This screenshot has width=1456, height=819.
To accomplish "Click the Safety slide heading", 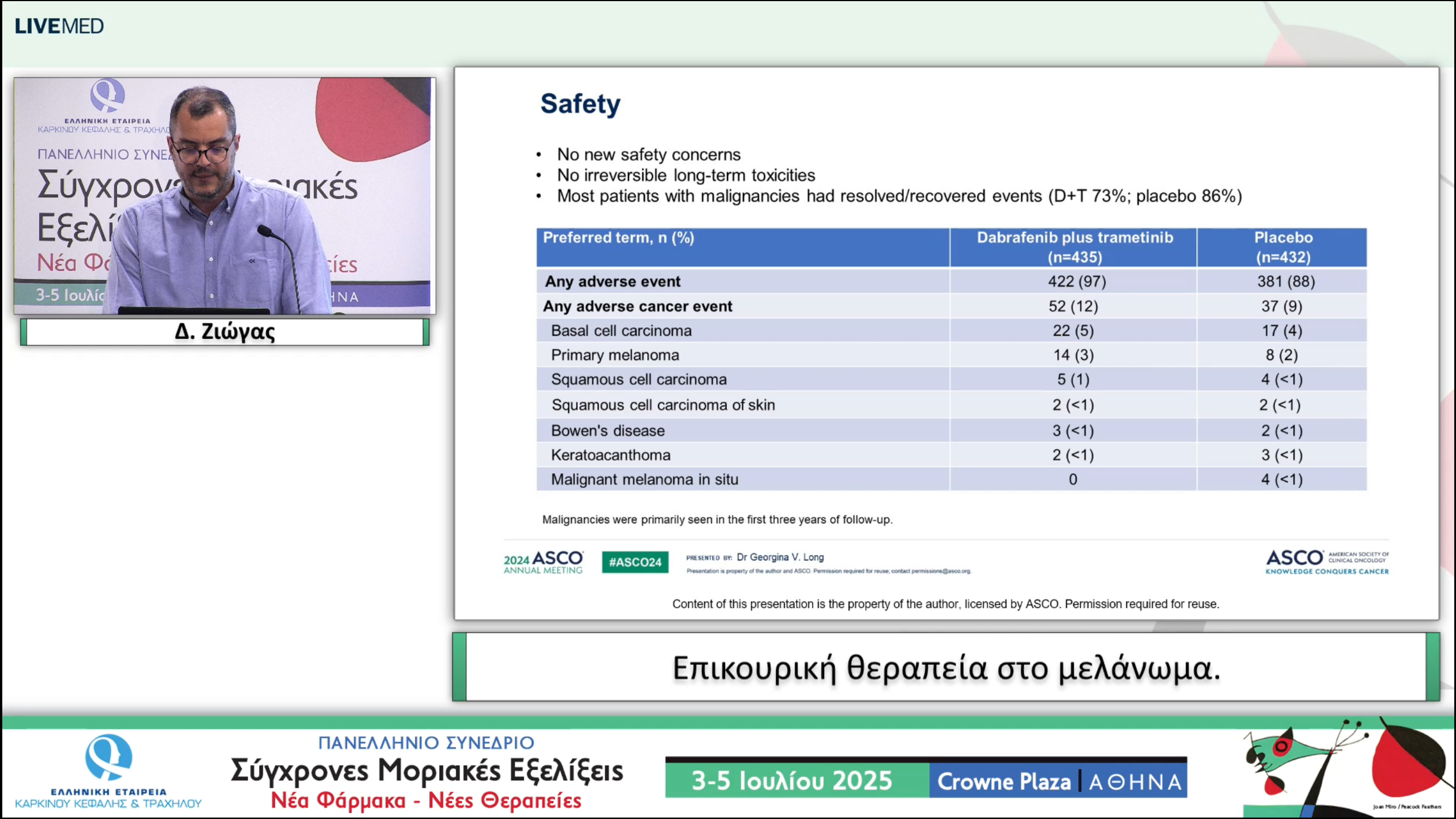I will [580, 104].
